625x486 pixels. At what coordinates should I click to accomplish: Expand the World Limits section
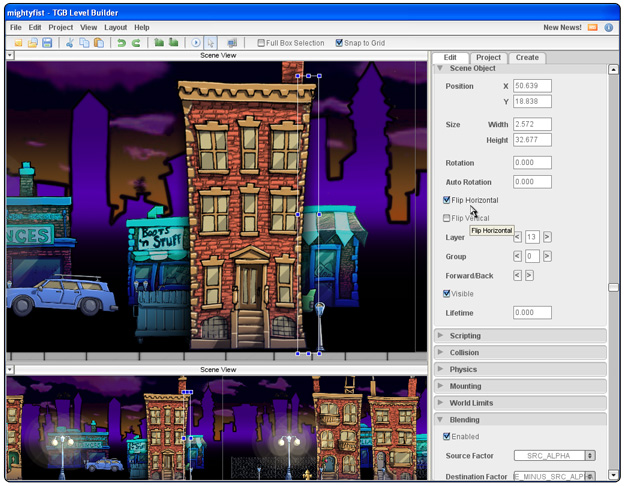click(440, 402)
